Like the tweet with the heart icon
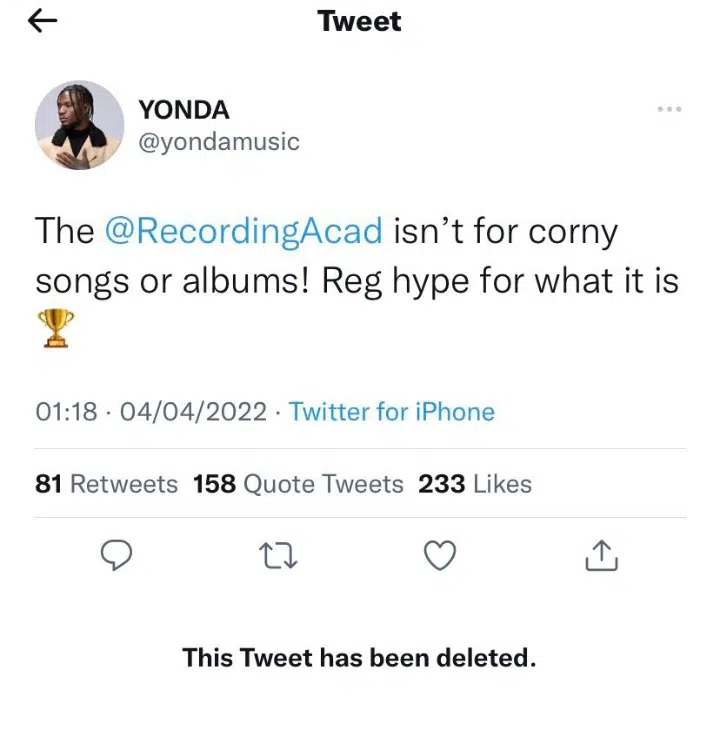 click(x=440, y=555)
